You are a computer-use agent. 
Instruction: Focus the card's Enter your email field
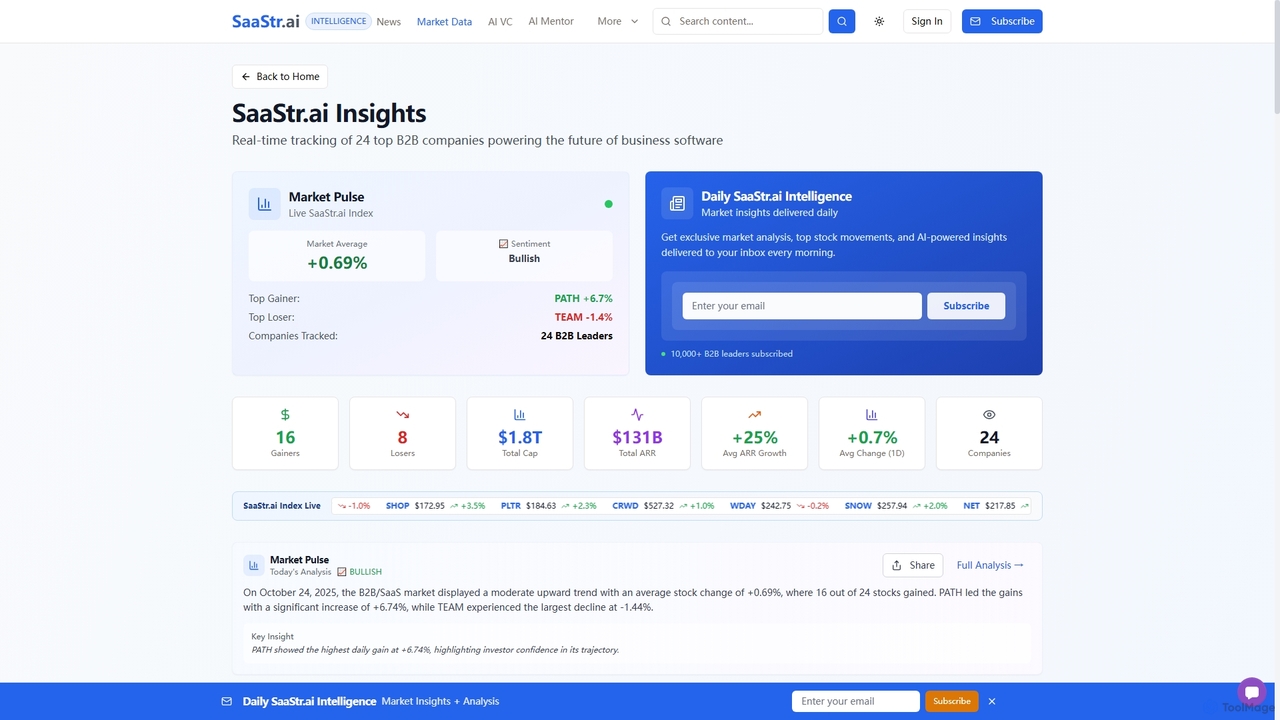coord(802,306)
